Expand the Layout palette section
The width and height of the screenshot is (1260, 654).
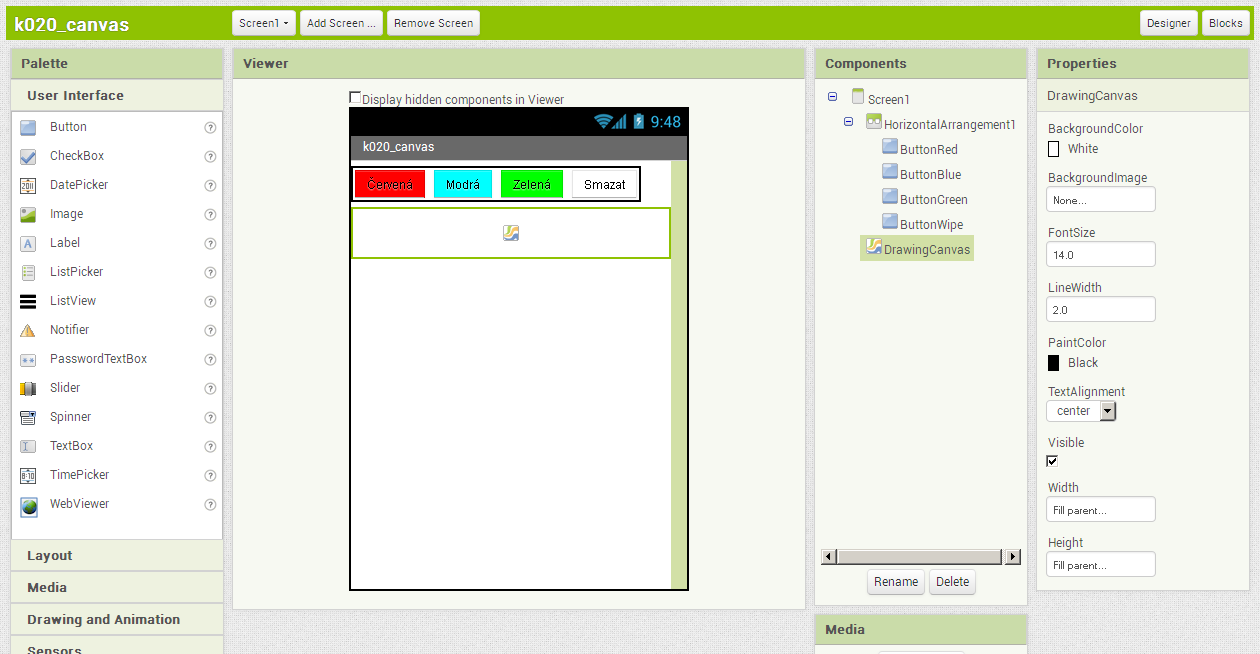coord(117,556)
